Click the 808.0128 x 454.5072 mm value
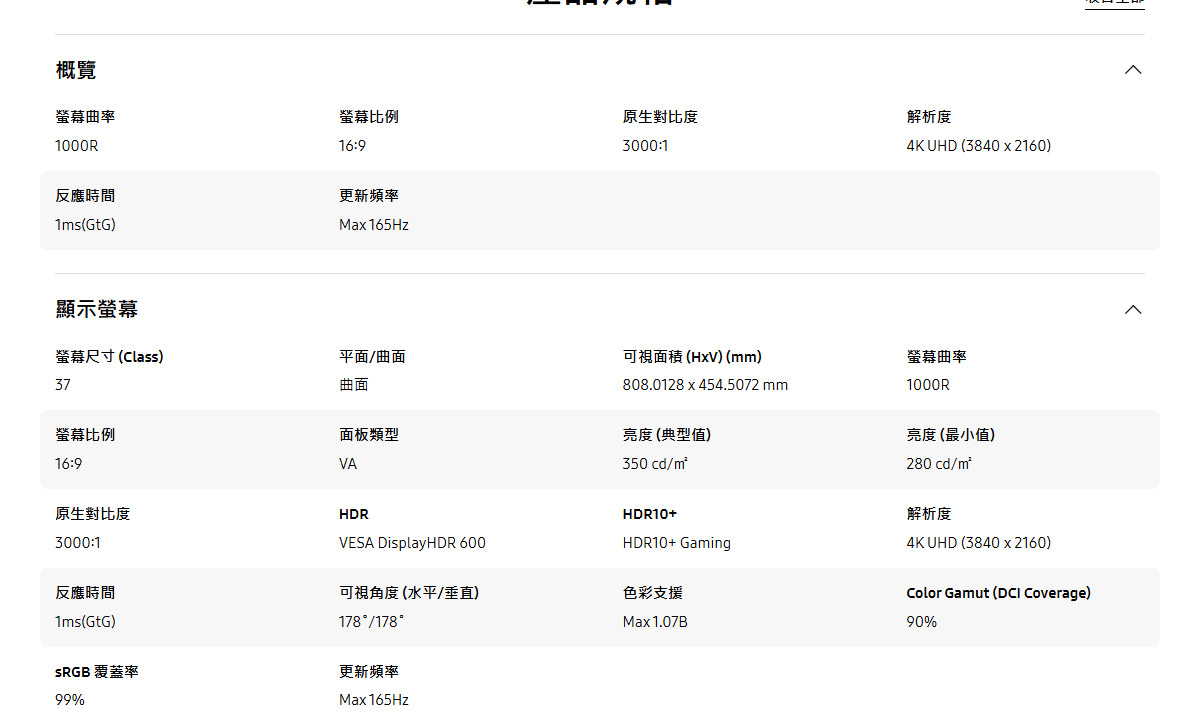Image resolution: width=1200 pixels, height=716 pixels. [x=705, y=385]
